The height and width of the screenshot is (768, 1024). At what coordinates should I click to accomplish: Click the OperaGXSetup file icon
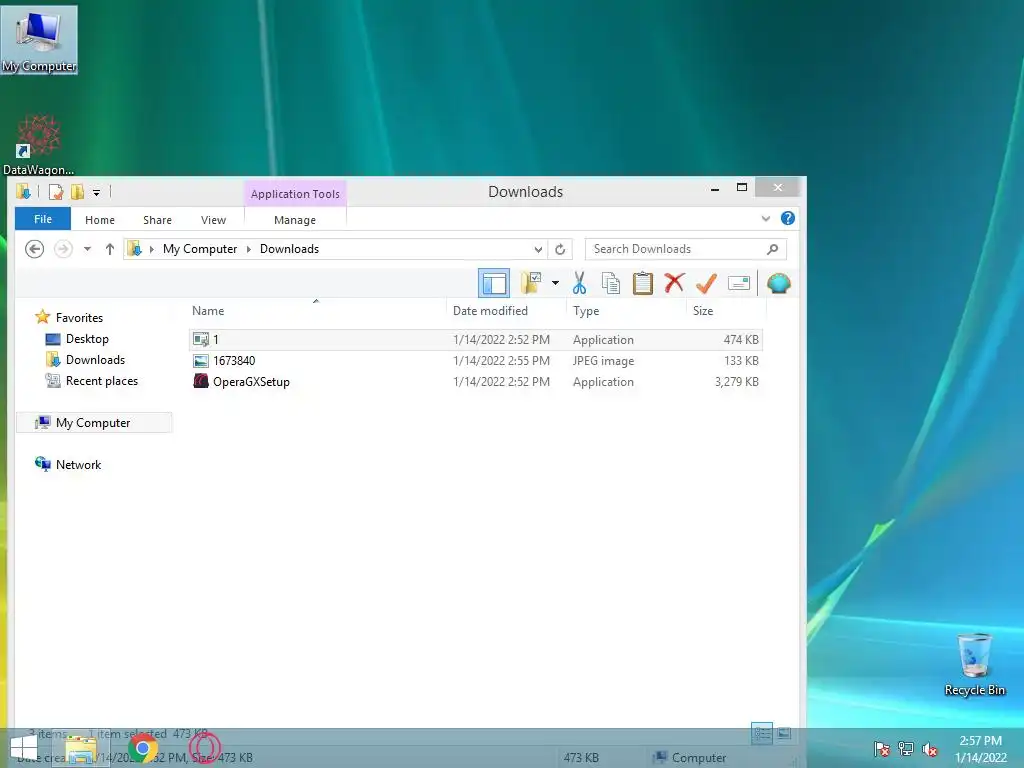coord(201,381)
